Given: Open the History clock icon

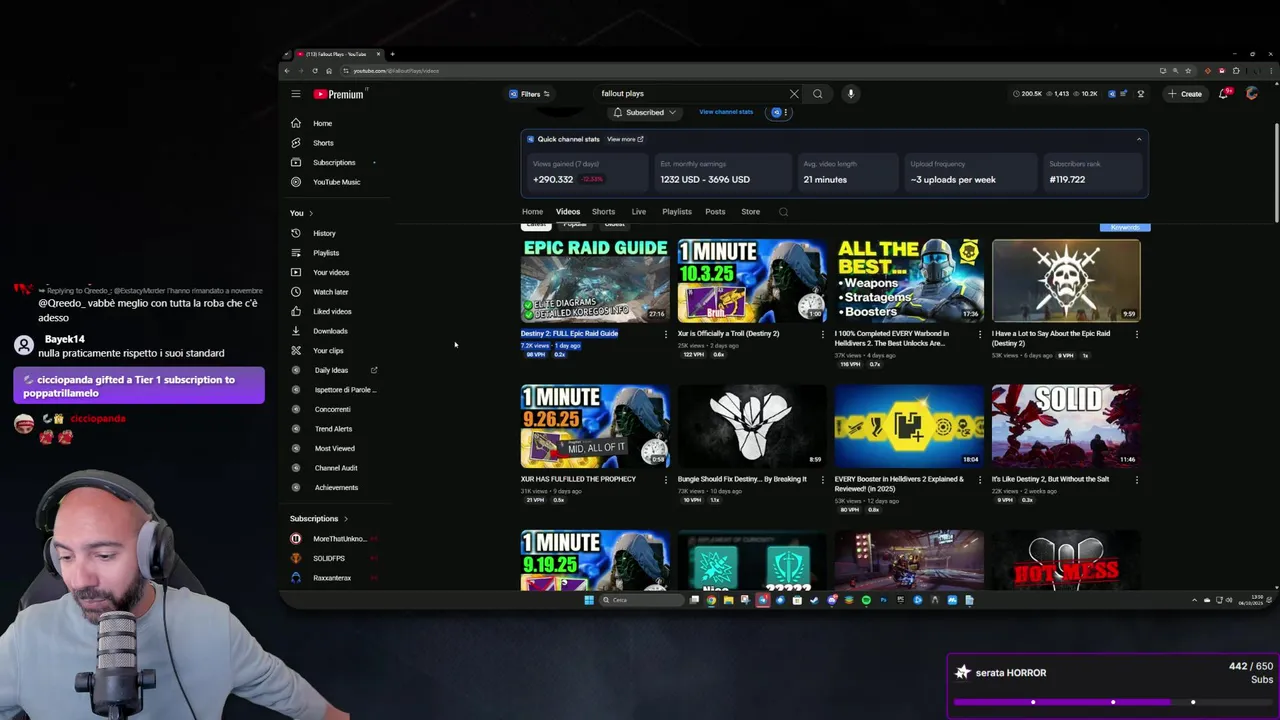Looking at the screenshot, I should [x=295, y=233].
